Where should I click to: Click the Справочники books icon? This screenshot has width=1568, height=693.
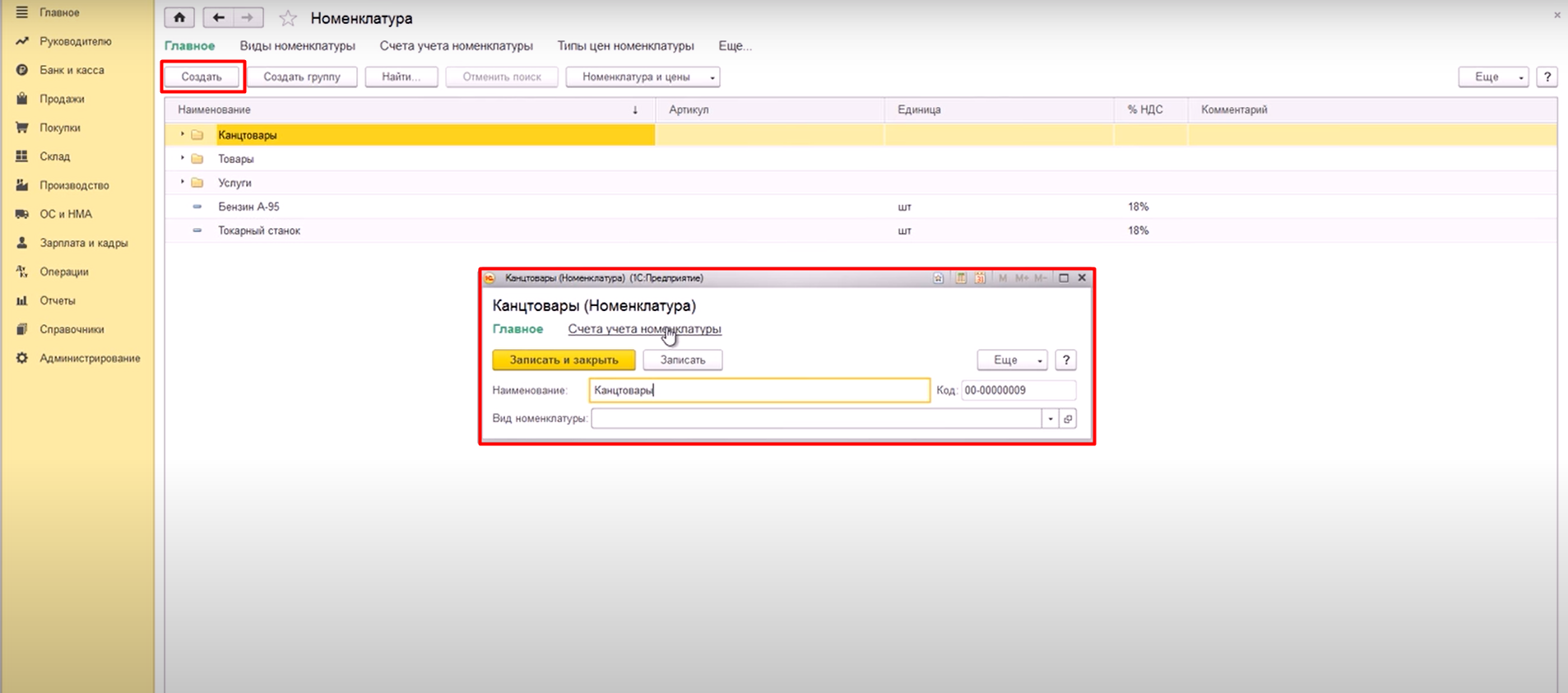click(21, 329)
